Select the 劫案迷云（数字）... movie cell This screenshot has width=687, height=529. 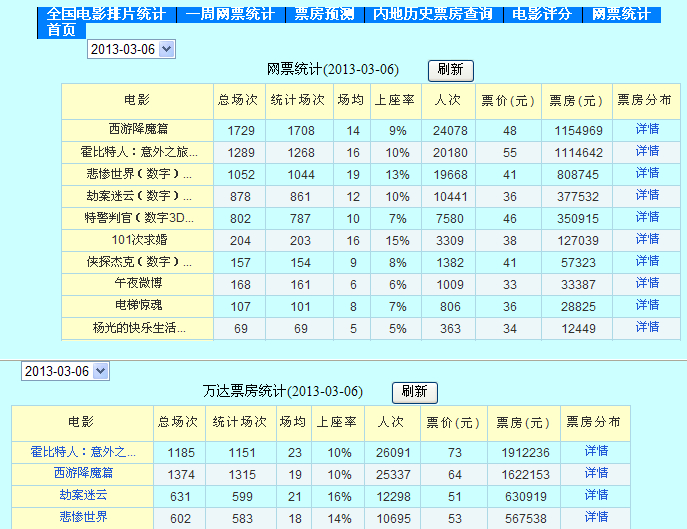[139, 196]
